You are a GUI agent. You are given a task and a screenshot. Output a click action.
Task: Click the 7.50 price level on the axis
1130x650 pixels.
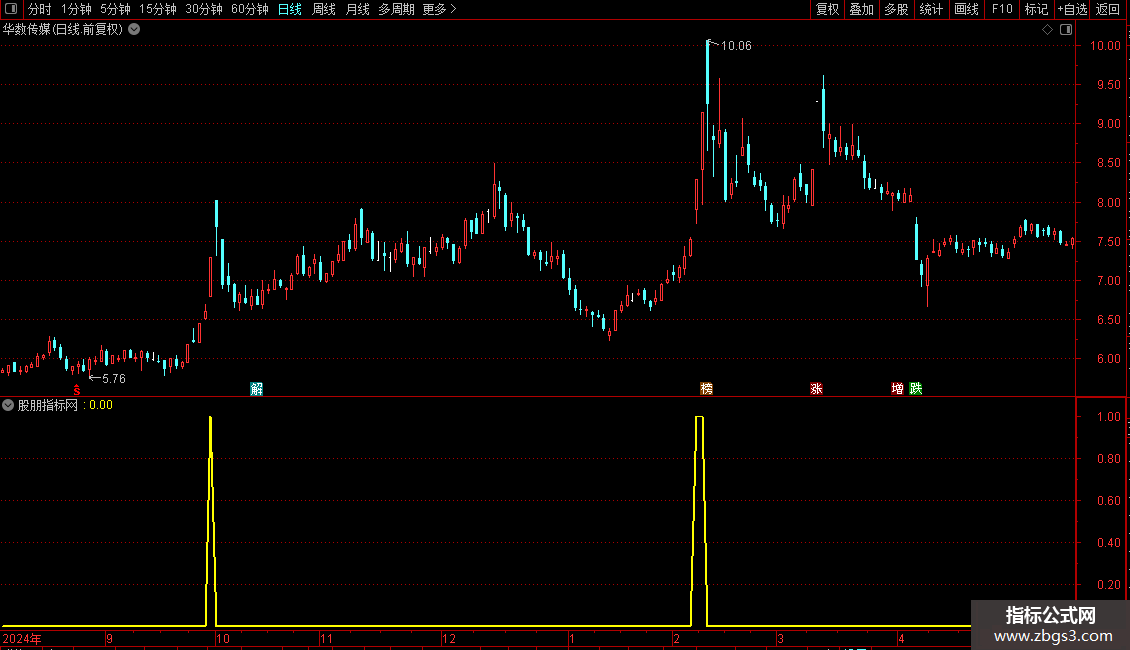tap(1108, 242)
